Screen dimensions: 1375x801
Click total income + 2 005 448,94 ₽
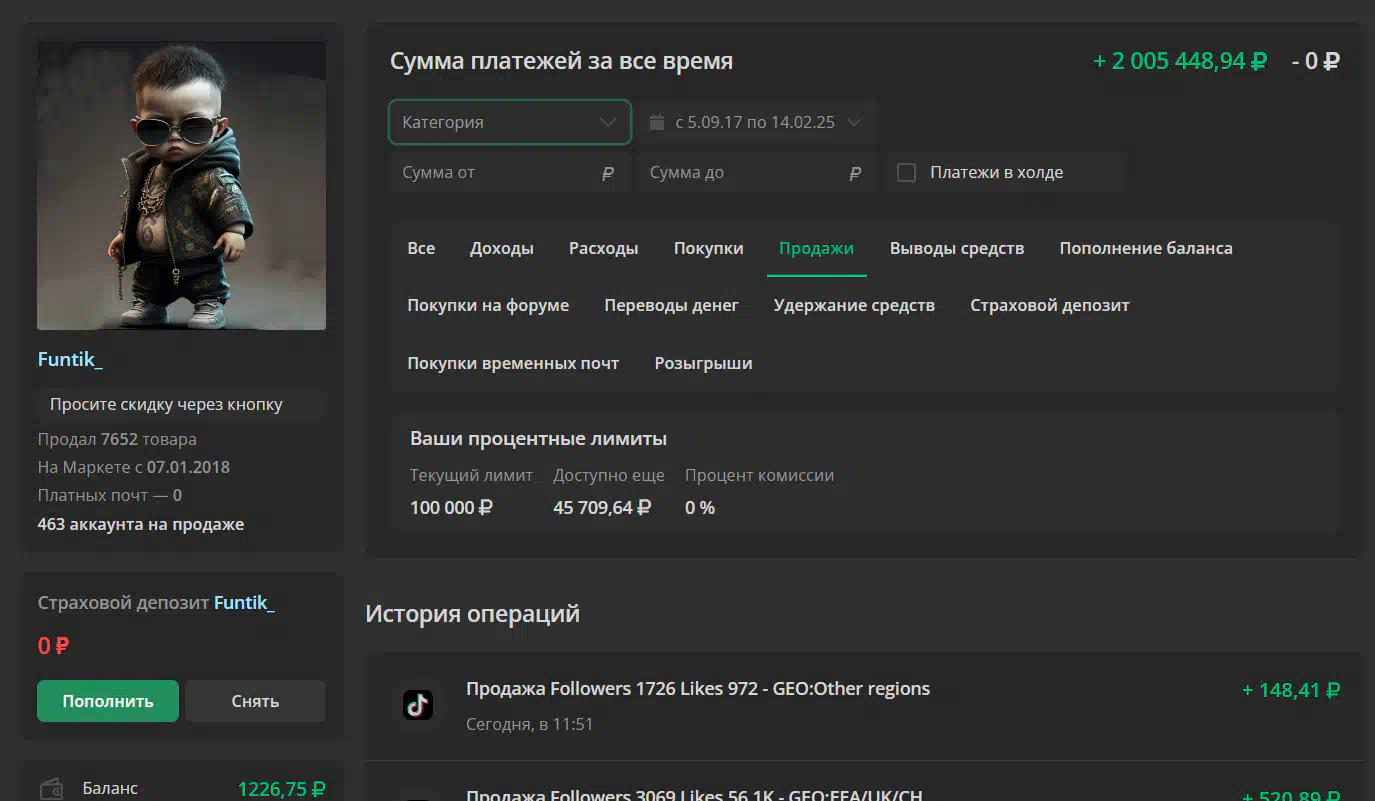[x=1180, y=61]
